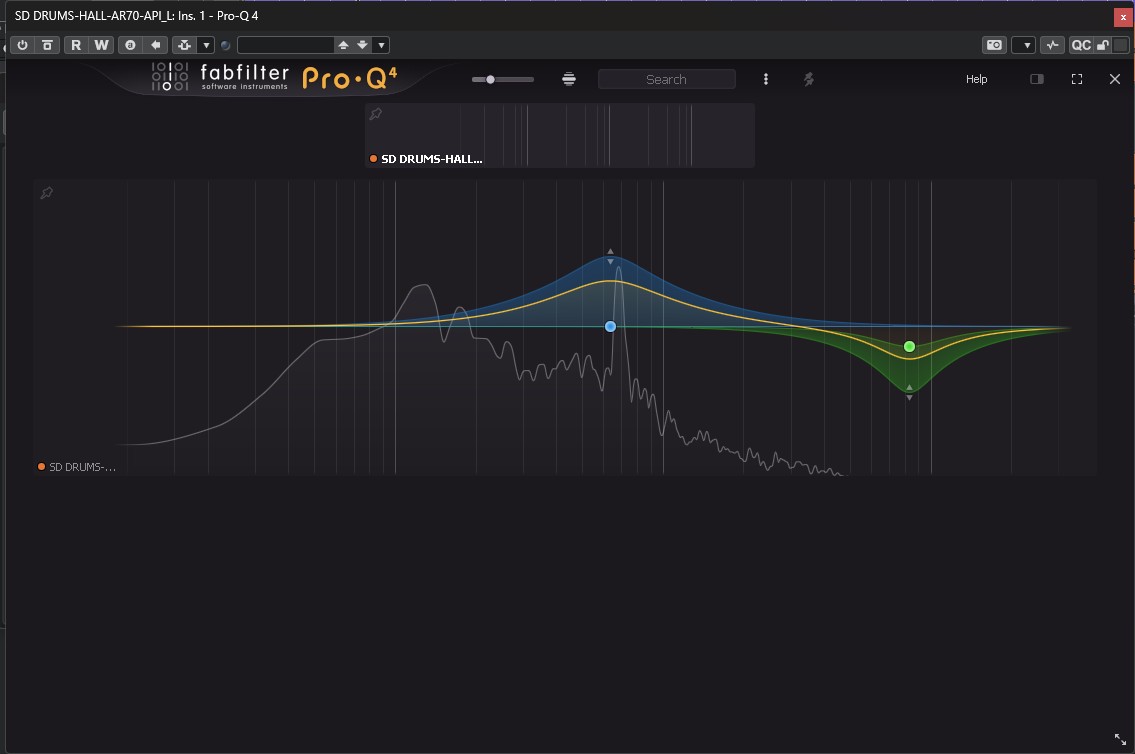
Task: Toggle the plugin bypass power button
Action: tap(22, 44)
